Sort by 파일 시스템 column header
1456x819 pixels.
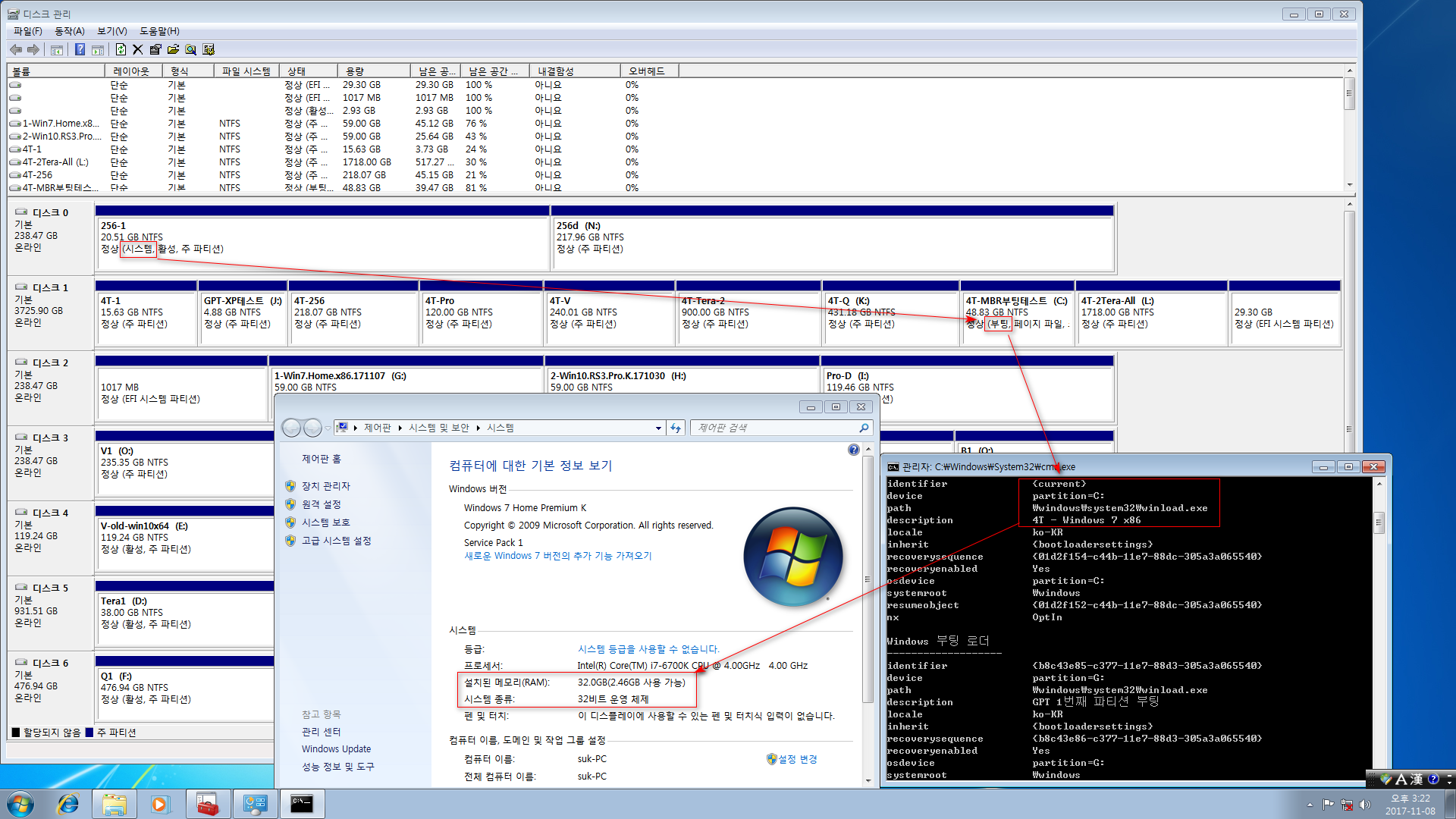tap(246, 71)
